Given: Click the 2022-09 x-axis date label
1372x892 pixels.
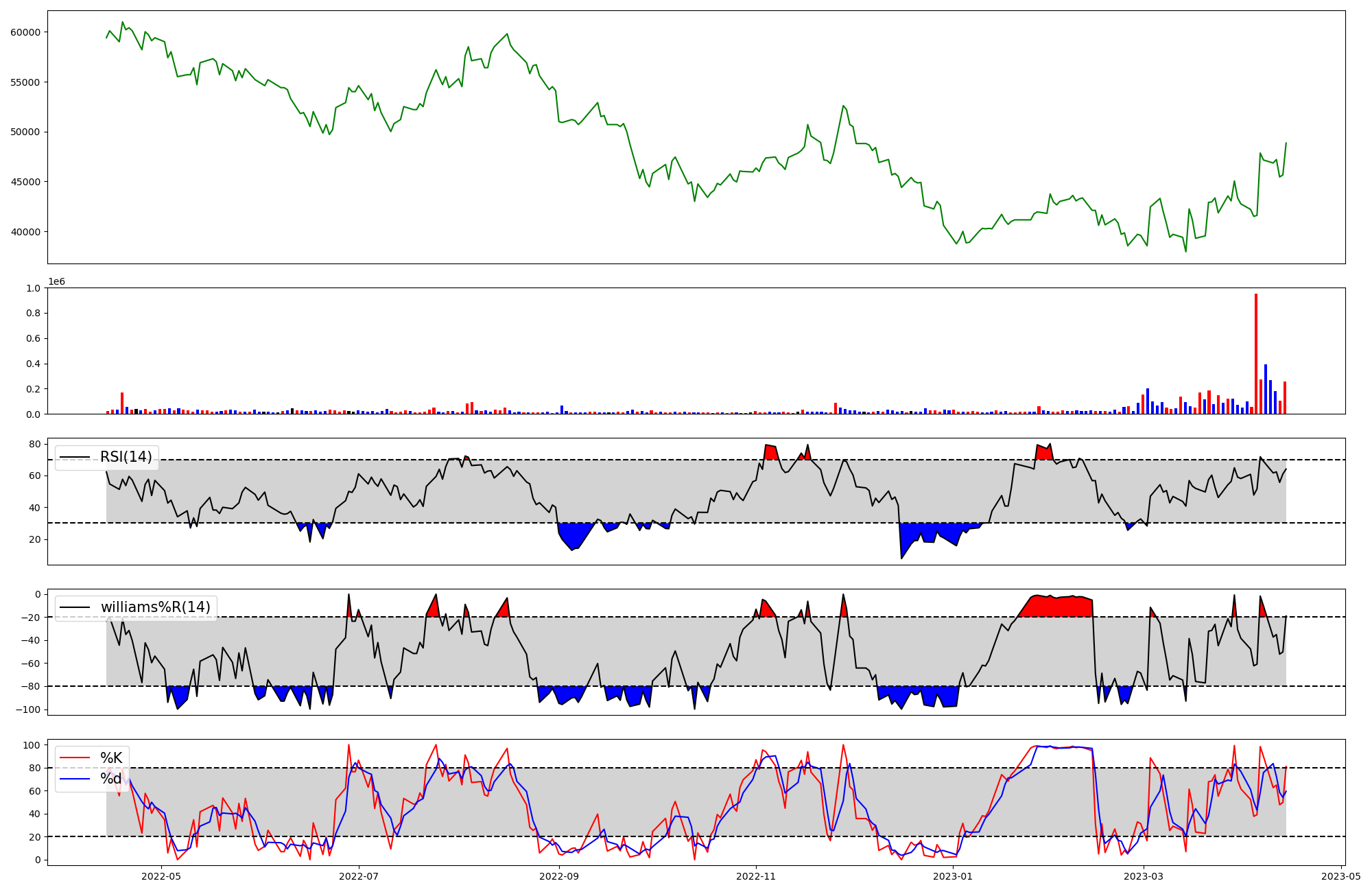Looking at the screenshot, I should pos(559,876).
